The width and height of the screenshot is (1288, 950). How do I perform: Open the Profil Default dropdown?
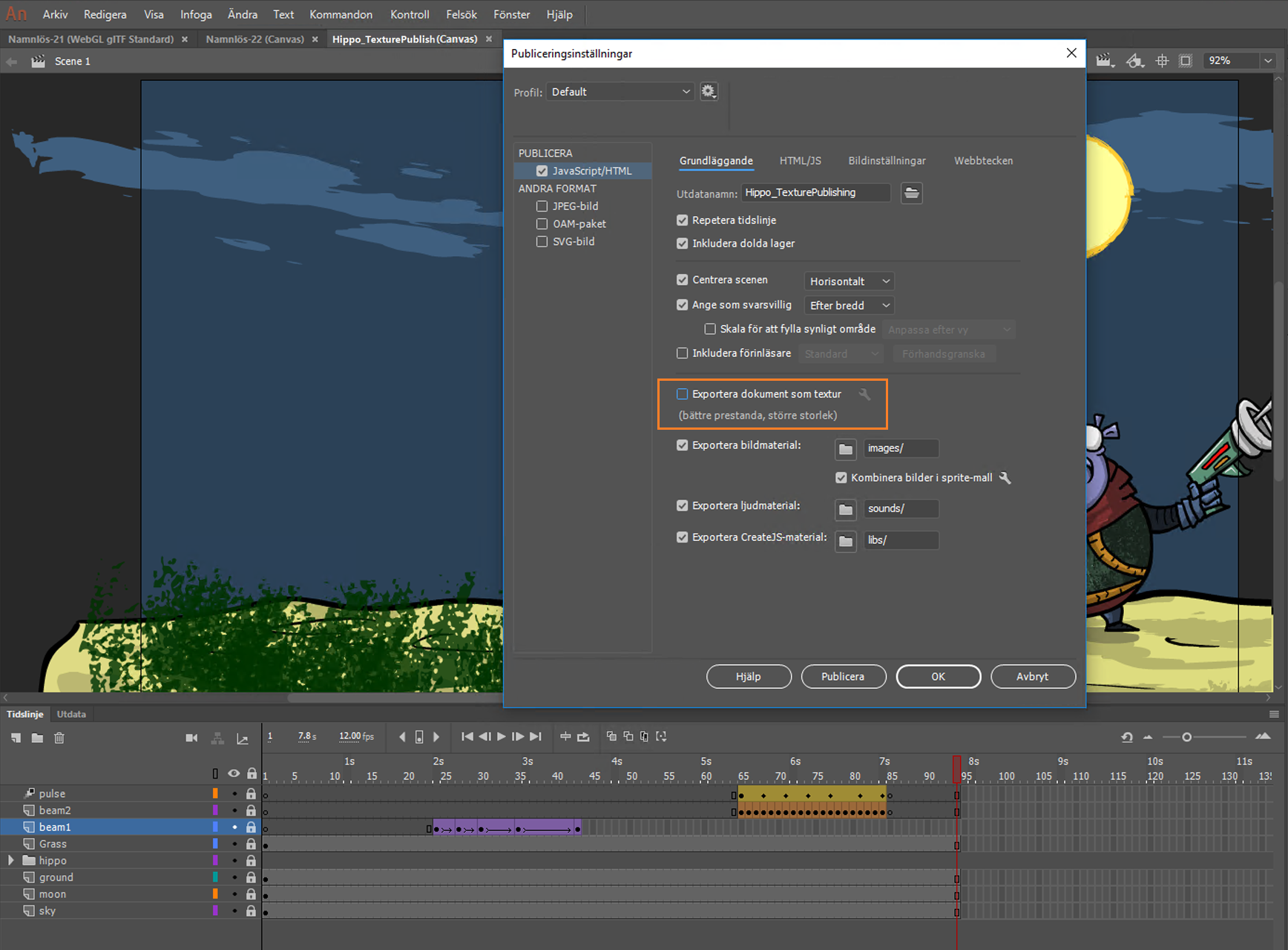pyautogui.click(x=620, y=92)
